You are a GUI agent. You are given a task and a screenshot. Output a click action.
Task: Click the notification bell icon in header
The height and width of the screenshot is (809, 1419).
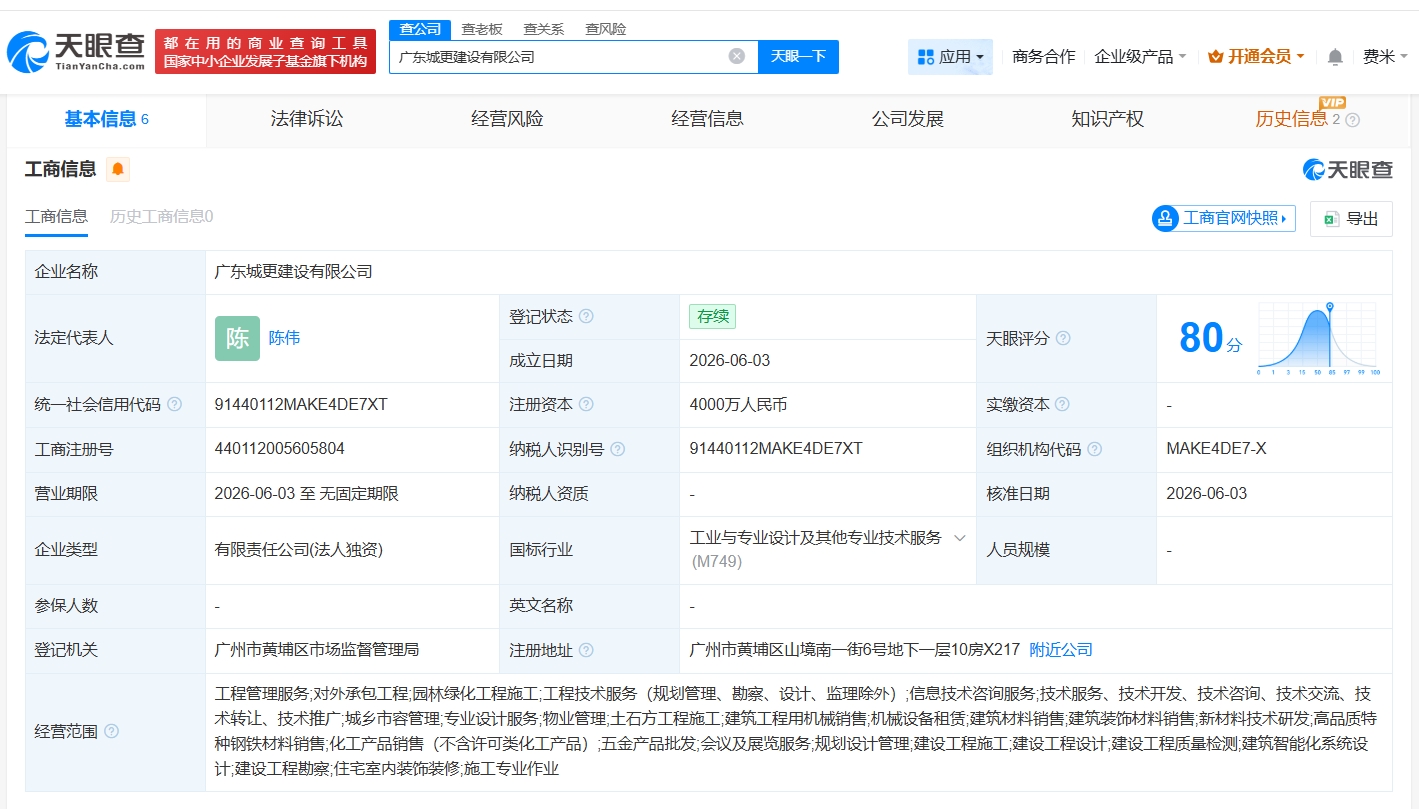coord(1335,57)
